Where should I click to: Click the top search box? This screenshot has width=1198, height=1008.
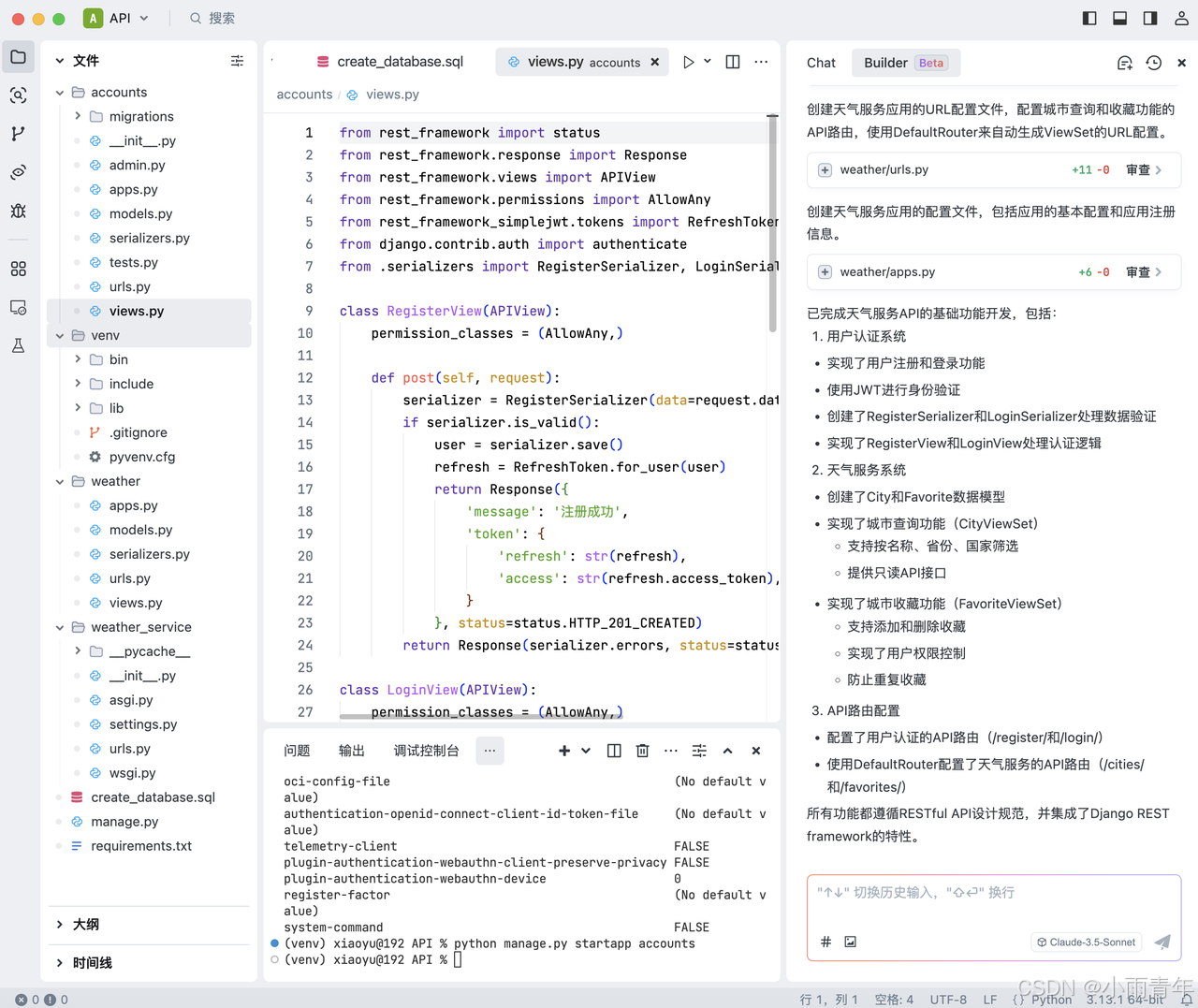(213, 18)
